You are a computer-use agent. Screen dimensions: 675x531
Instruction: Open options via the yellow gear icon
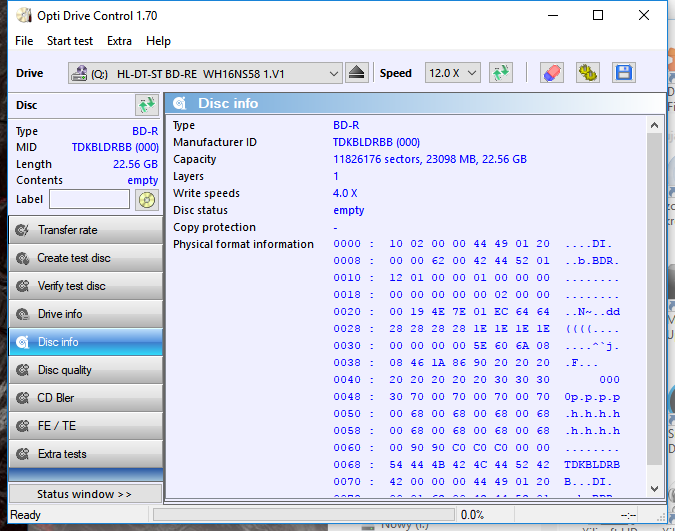(x=588, y=73)
